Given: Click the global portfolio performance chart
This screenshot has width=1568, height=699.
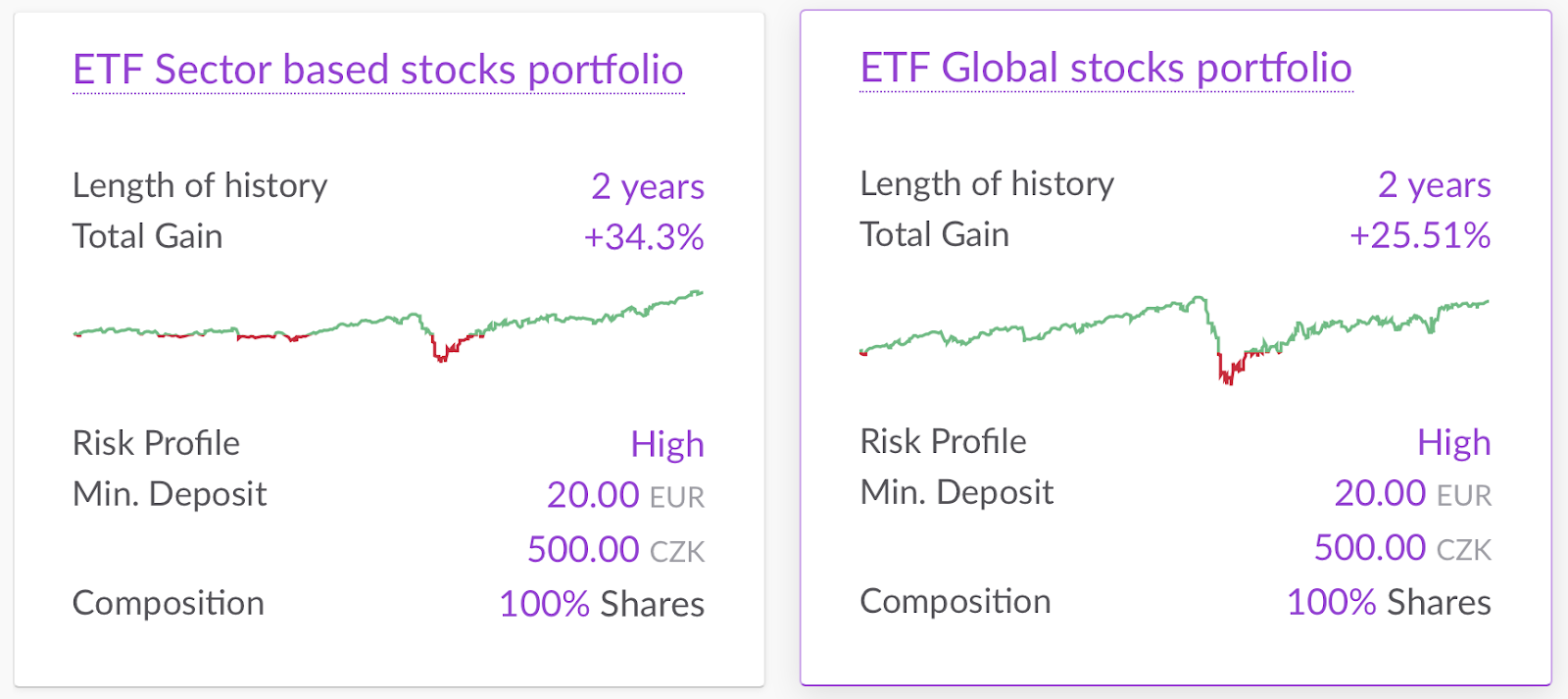Looking at the screenshot, I should point(1175,339).
